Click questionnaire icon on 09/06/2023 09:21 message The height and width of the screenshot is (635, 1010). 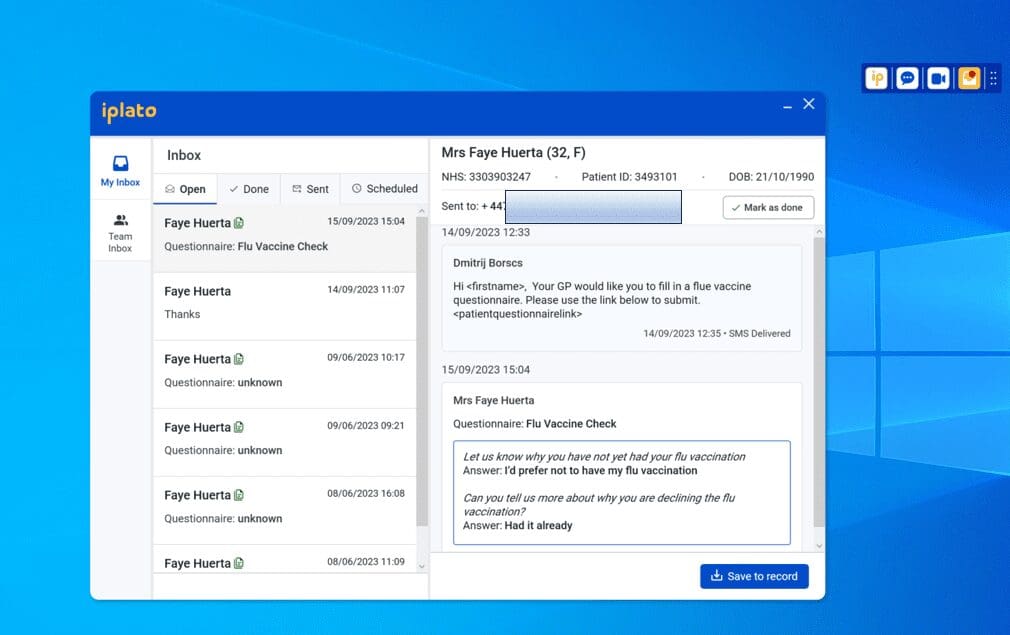(239, 427)
